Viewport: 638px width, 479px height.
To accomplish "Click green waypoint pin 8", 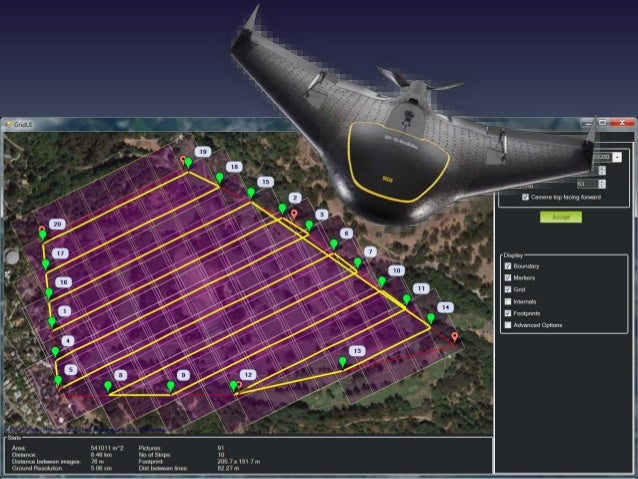I will click(108, 386).
